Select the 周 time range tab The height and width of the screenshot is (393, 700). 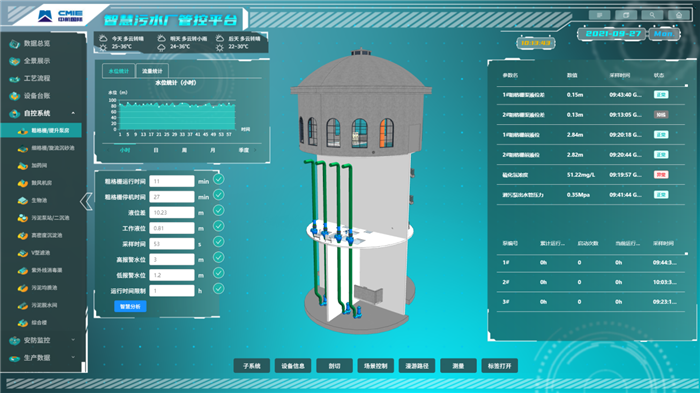[x=184, y=150]
